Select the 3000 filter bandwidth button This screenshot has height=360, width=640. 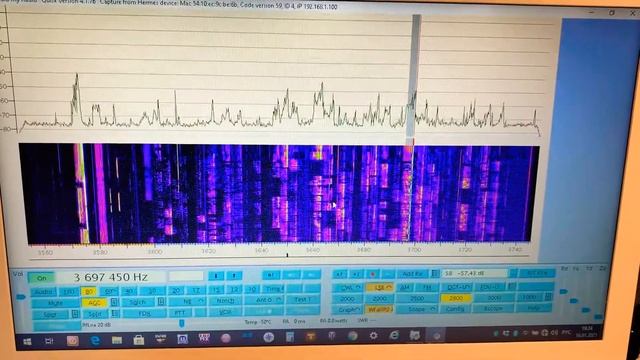click(494, 298)
